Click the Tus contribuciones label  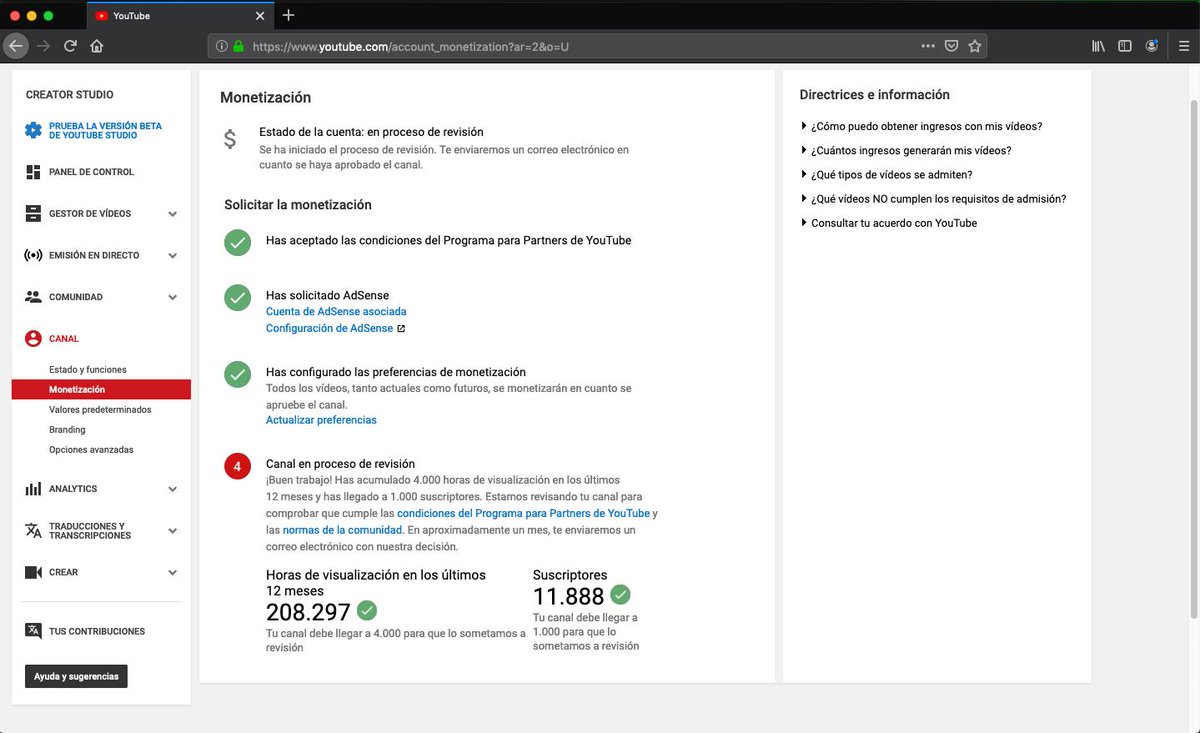click(97, 632)
